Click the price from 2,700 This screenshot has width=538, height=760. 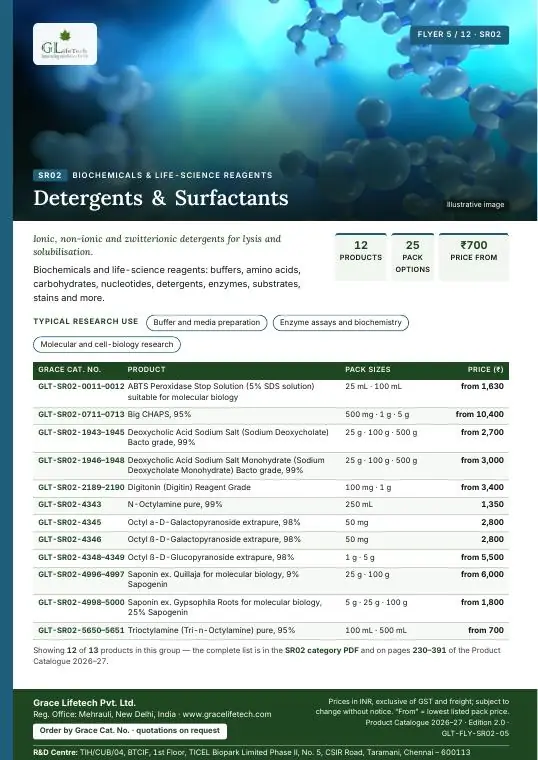[482, 432]
